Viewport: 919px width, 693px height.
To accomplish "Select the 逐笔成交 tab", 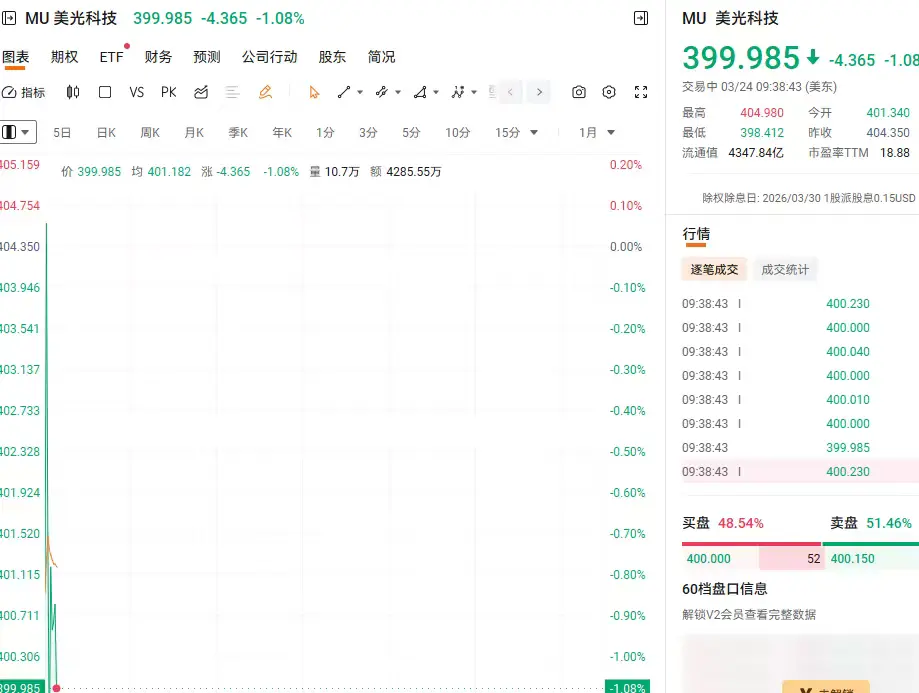I will point(714,270).
